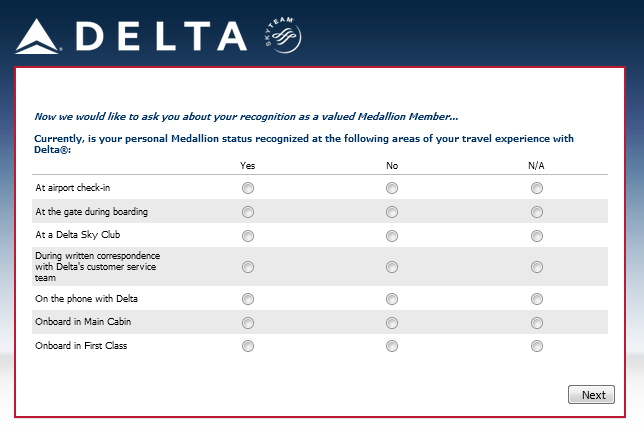Mark Yes for Onboard in First Class
The width and height of the screenshot is (644, 432).
pyautogui.click(x=248, y=346)
